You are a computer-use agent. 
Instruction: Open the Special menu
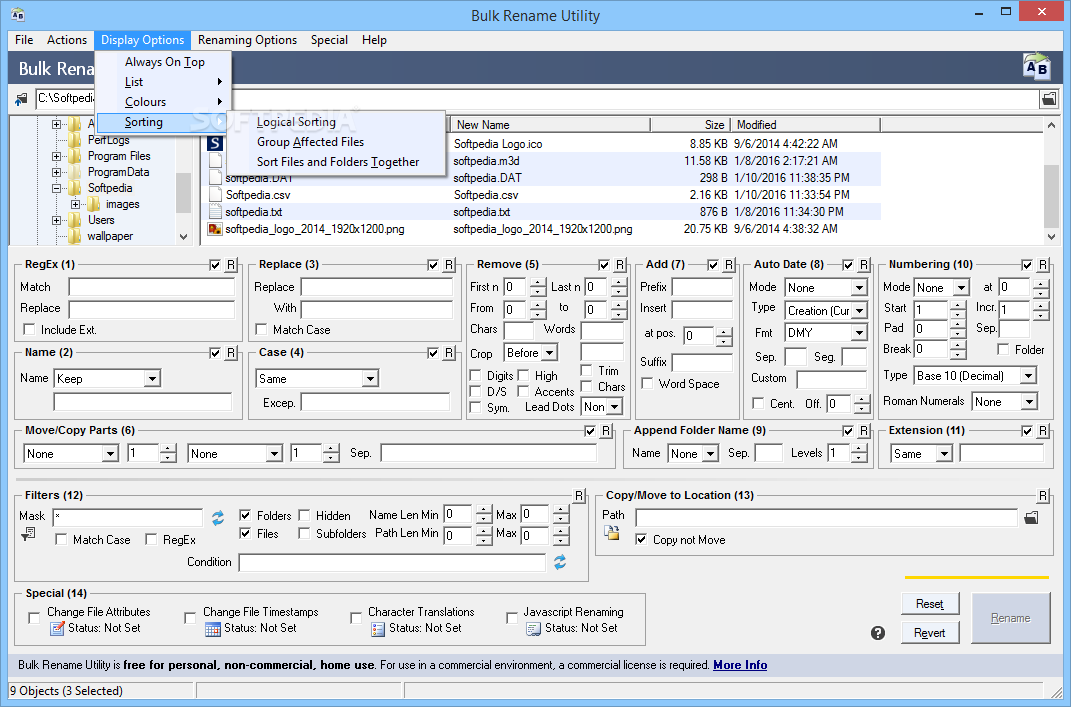pos(329,40)
